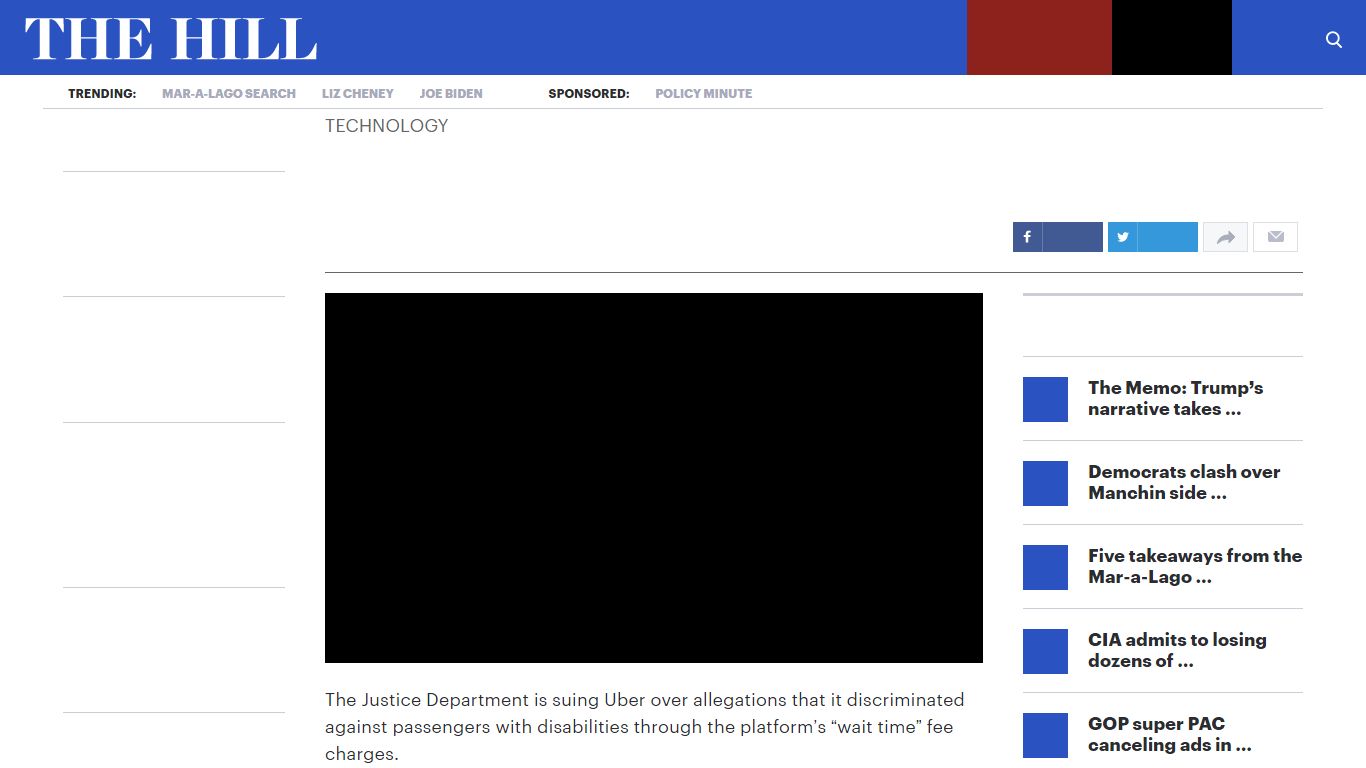The width and height of the screenshot is (1366, 768).
Task: Open the share arrow options
Action: 1225,237
